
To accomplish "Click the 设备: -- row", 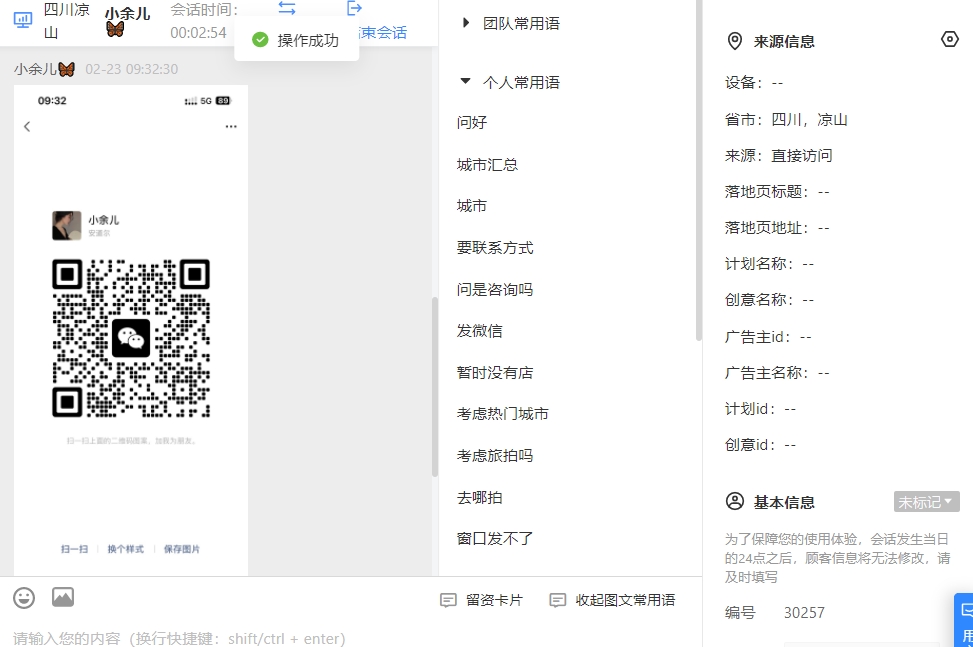I will [x=754, y=83].
